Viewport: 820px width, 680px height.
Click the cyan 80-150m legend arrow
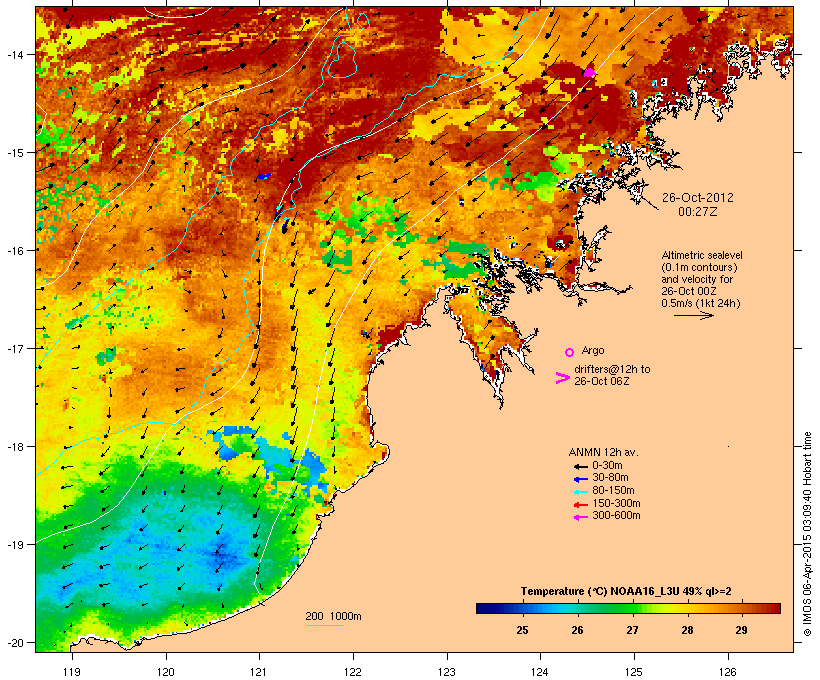pos(580,492)
